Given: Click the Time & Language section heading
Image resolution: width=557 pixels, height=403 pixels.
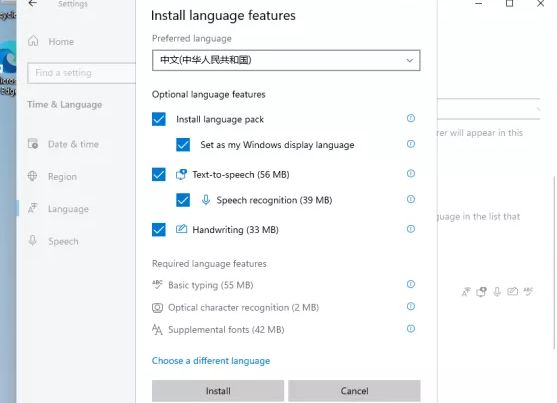Looking at the screenshot, I should tap(65, 104).
